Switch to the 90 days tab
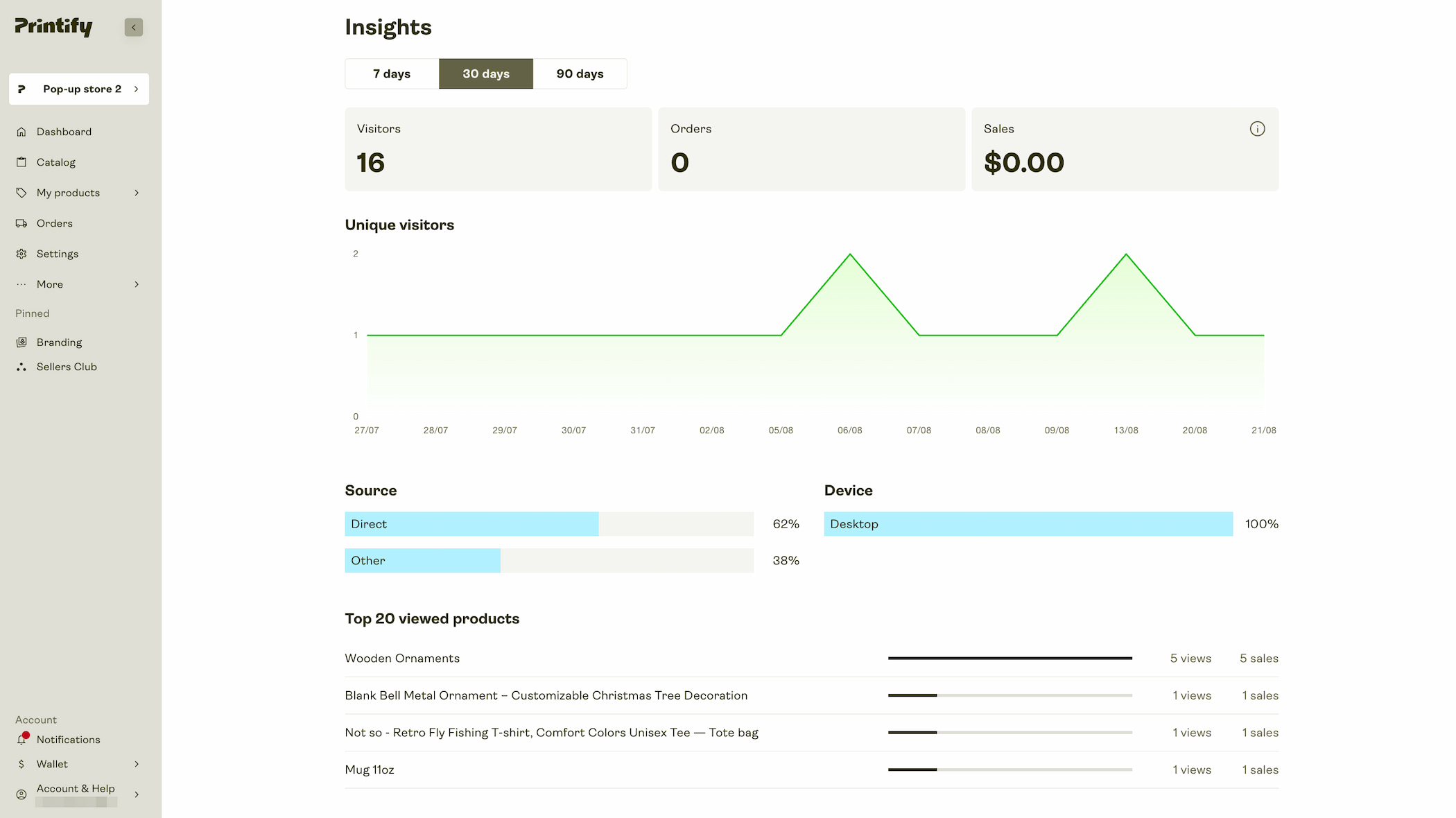The image size is (1456, 818). pyautogui.click(x=580, y=73)
